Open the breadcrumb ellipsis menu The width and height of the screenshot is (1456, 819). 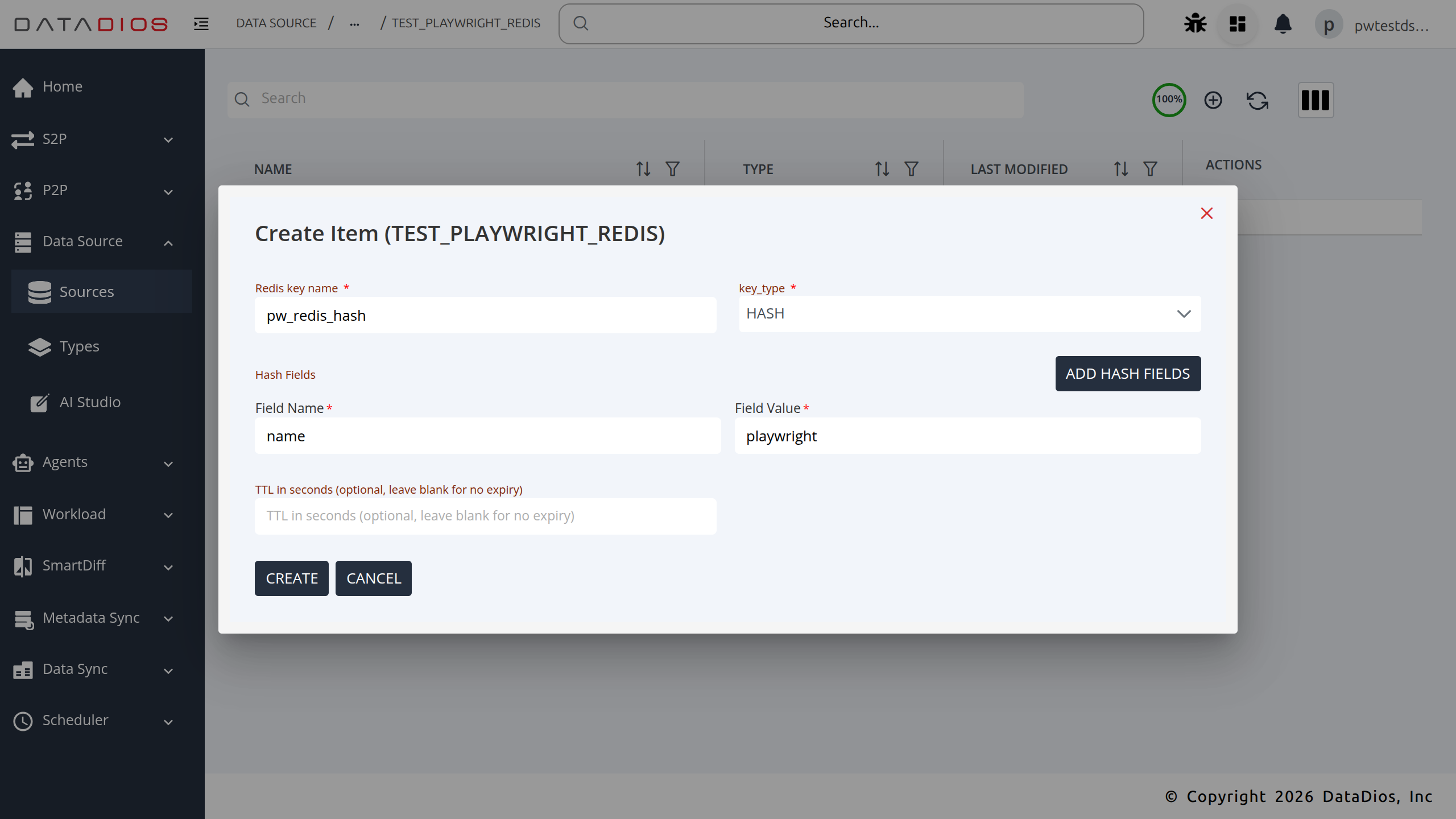355,23
